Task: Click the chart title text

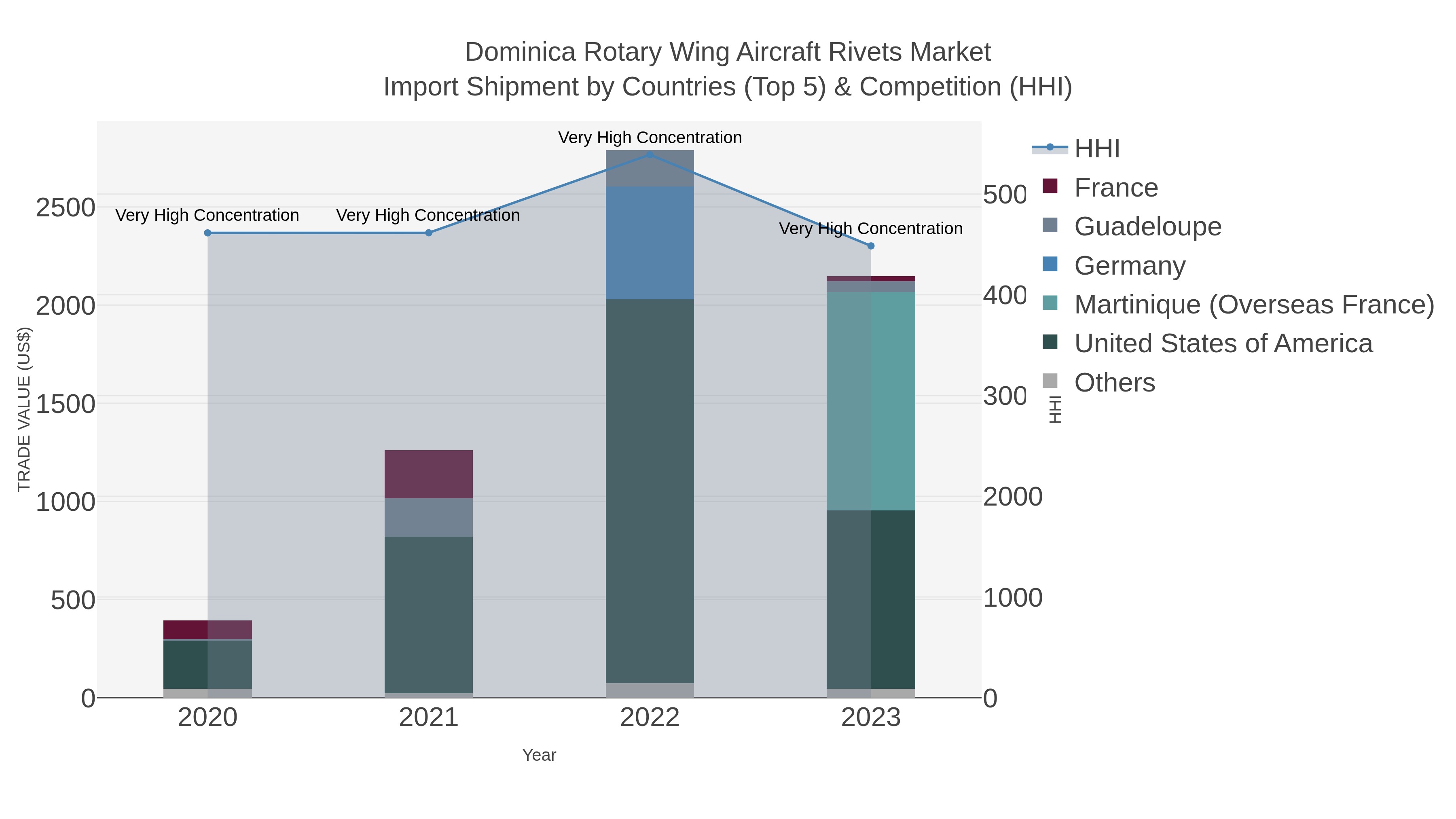Action: (728, 69)
